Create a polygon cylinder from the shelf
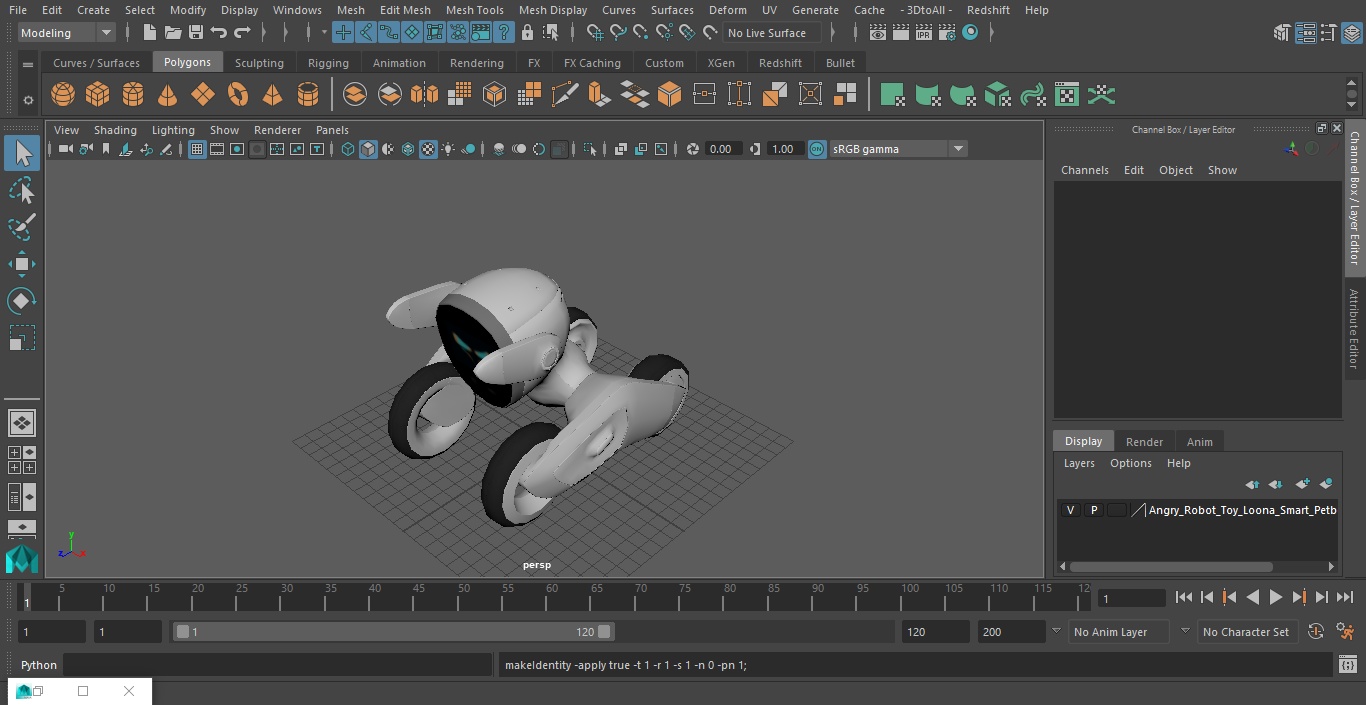Viewport: 1366px width, 705px height. point(133,95)
